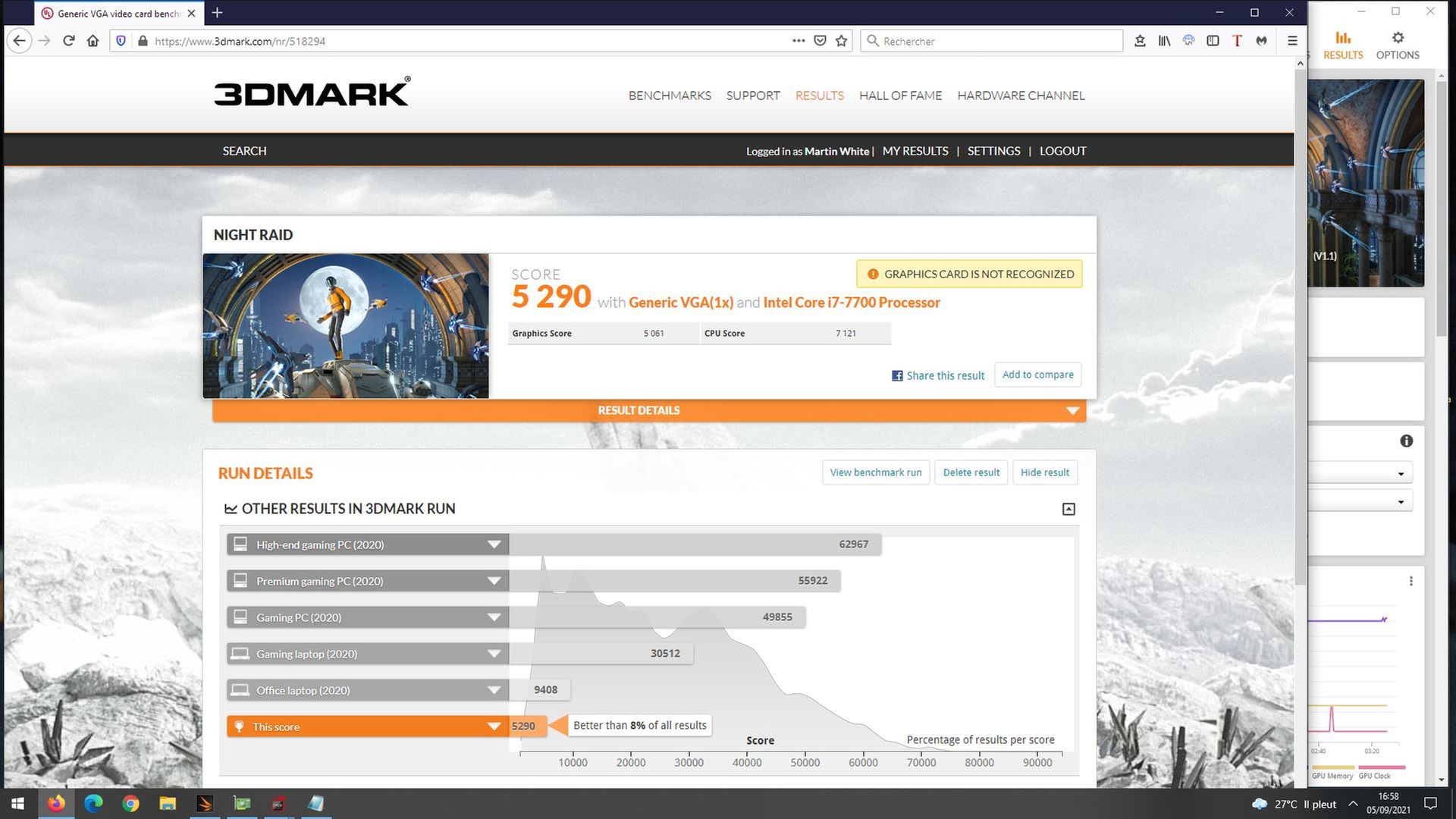Show hidden system tray icons

point(1353,804)
